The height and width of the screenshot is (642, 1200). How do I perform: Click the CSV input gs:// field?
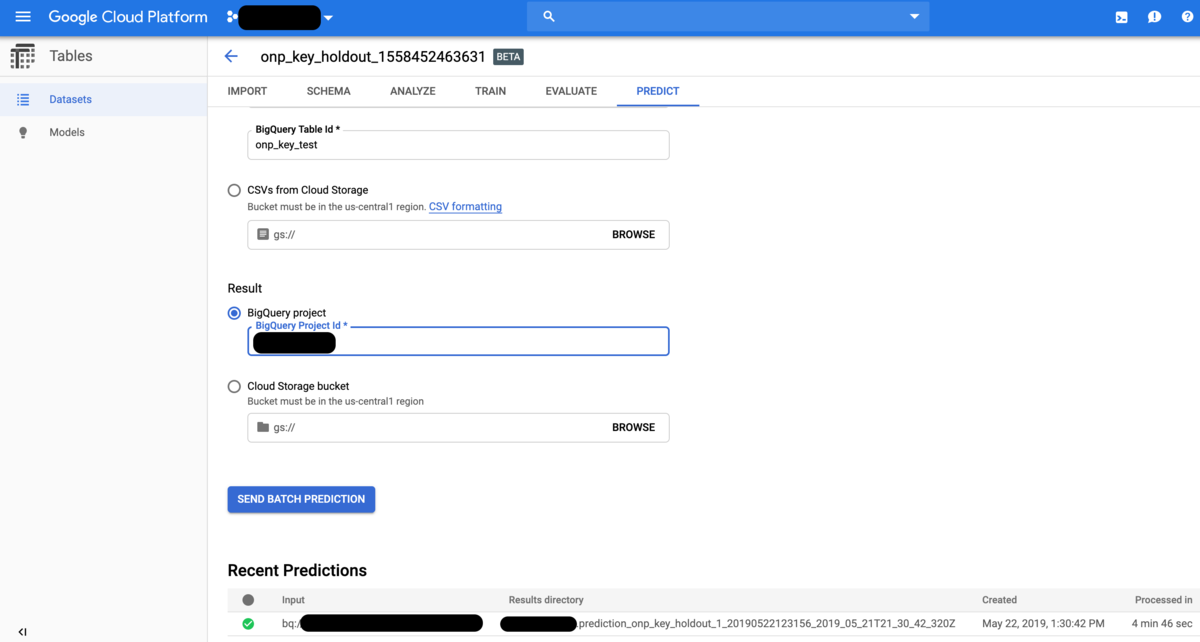pyautogui.click(x=458, y=235)
